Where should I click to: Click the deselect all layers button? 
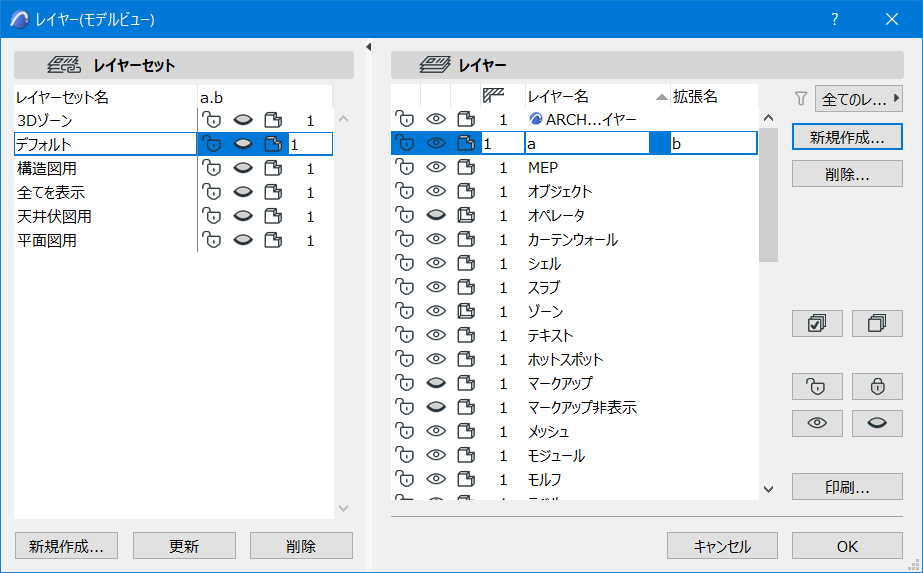click(x=877, y=323)
